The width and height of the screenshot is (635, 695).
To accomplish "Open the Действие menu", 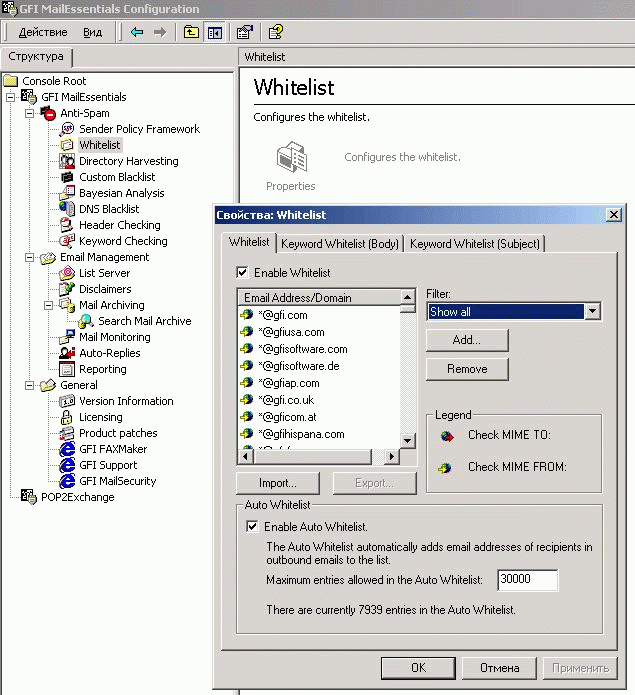I will click(x=43, y=32).
